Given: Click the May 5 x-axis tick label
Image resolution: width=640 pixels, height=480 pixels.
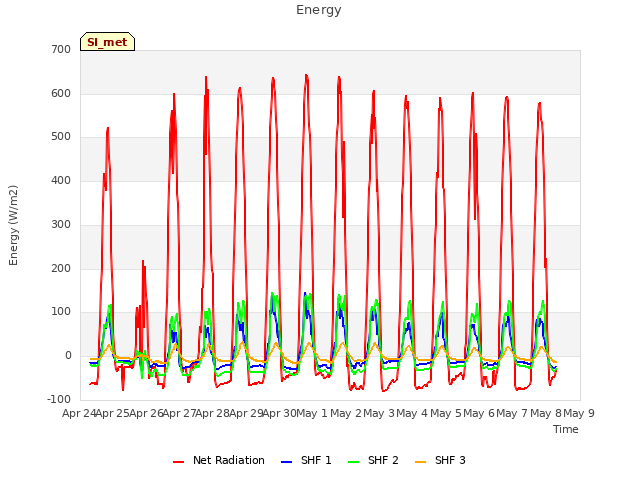Looking at the screenshot, I should [x=446, y=413].
